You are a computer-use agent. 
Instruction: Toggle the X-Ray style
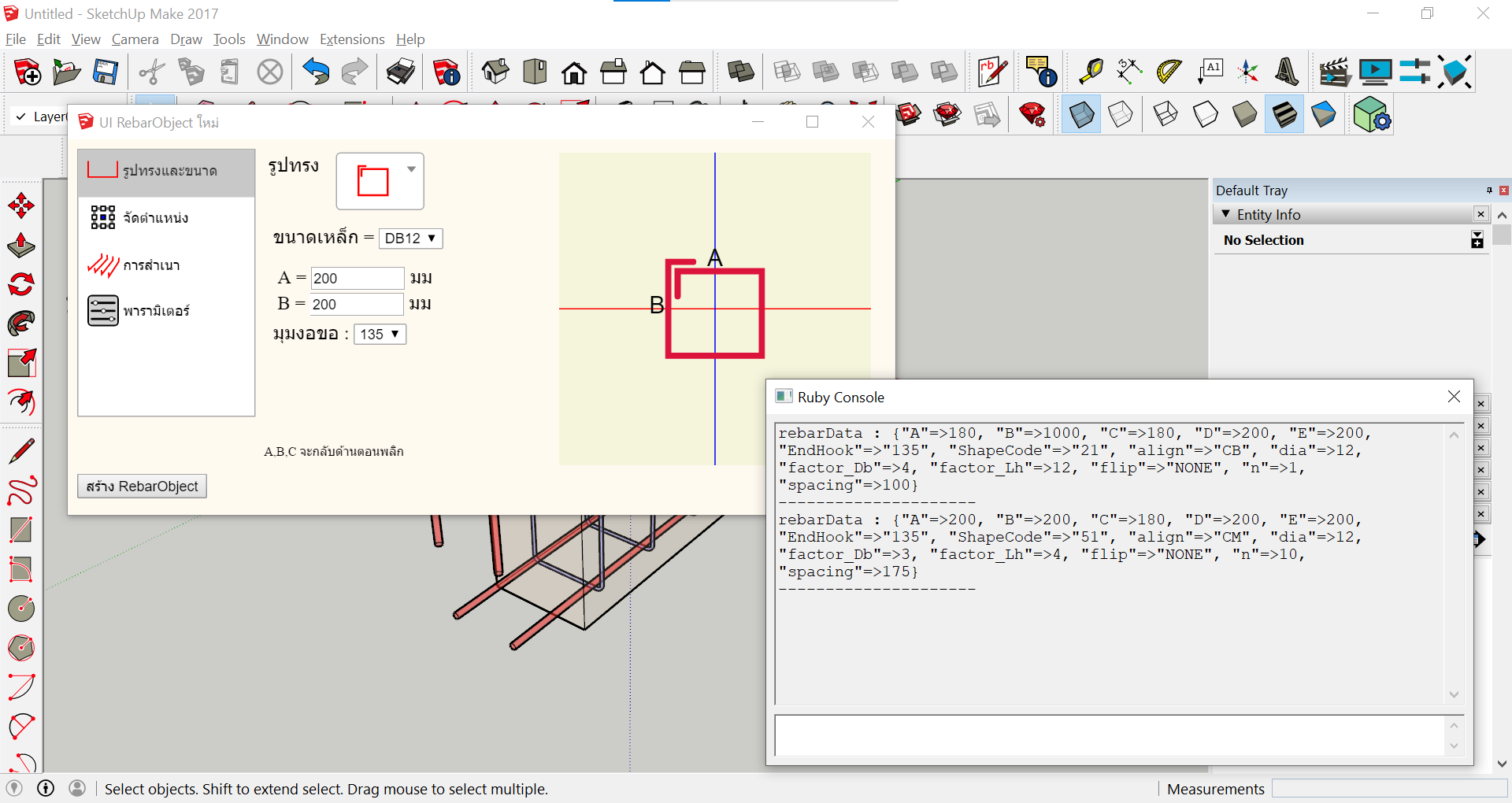tap(1081, 115)
